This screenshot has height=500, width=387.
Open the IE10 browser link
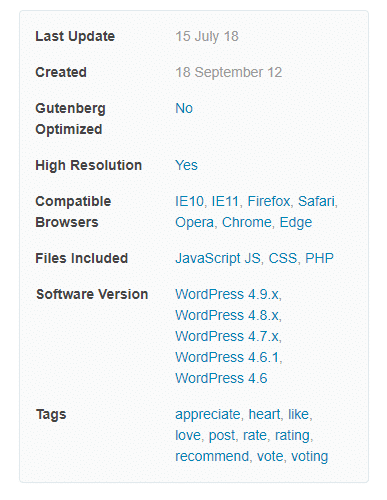click(x=189, y=201)
